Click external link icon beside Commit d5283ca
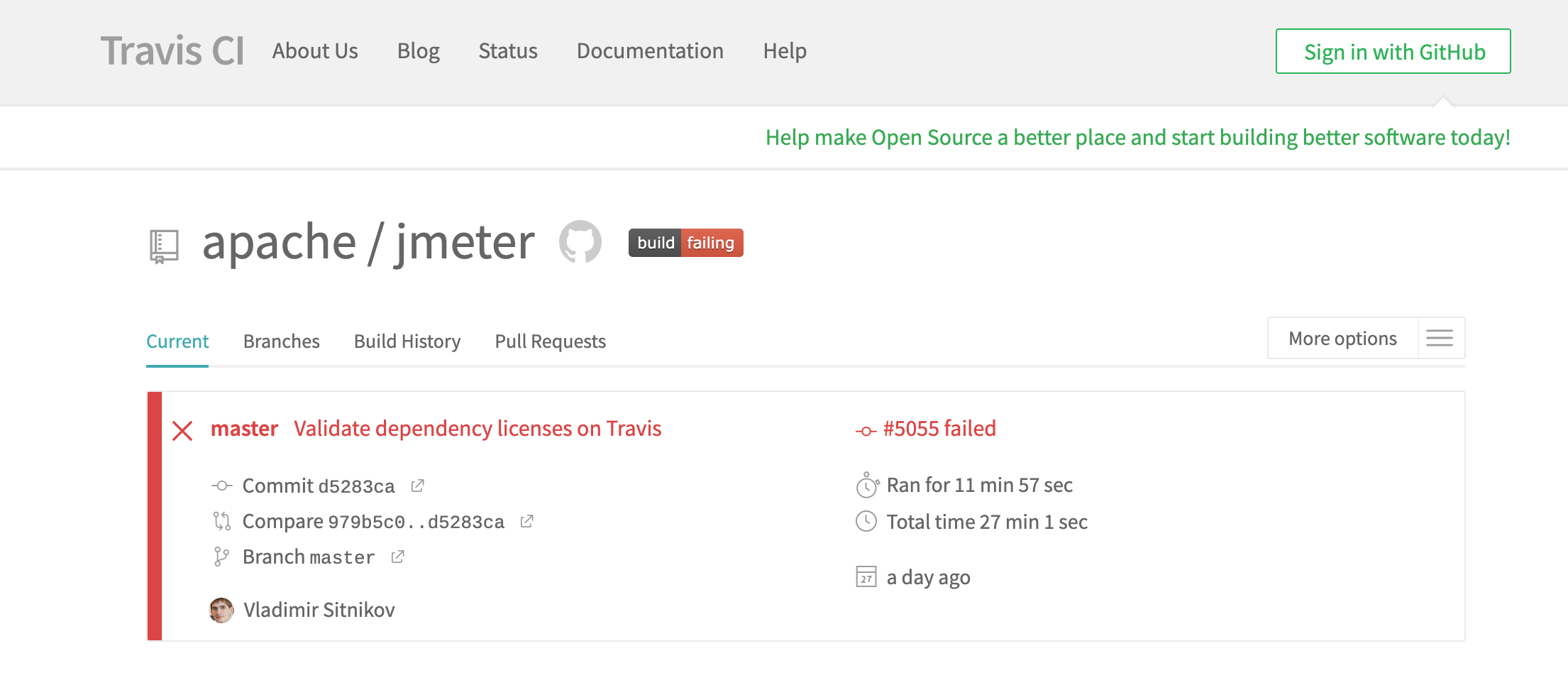Viewport: 1568px width, 690px height. tap(417, 486)
